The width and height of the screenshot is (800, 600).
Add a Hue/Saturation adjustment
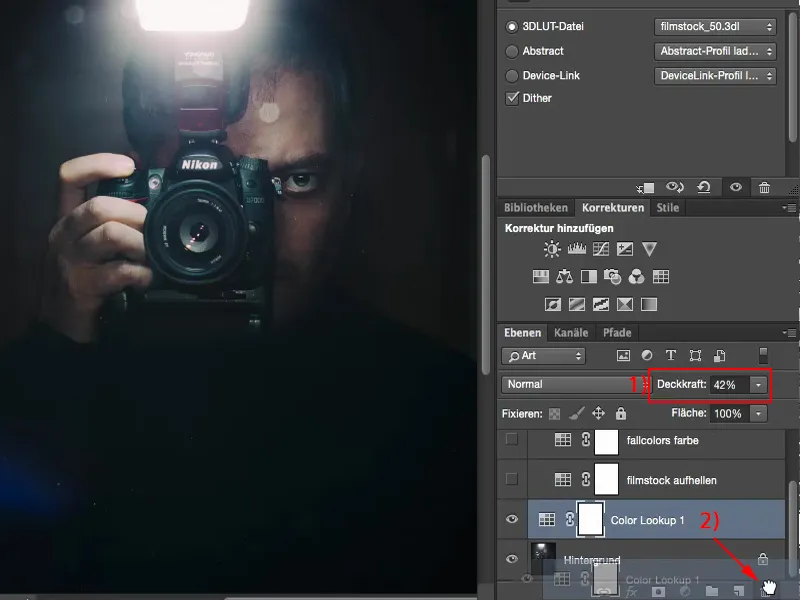[540, 277]
